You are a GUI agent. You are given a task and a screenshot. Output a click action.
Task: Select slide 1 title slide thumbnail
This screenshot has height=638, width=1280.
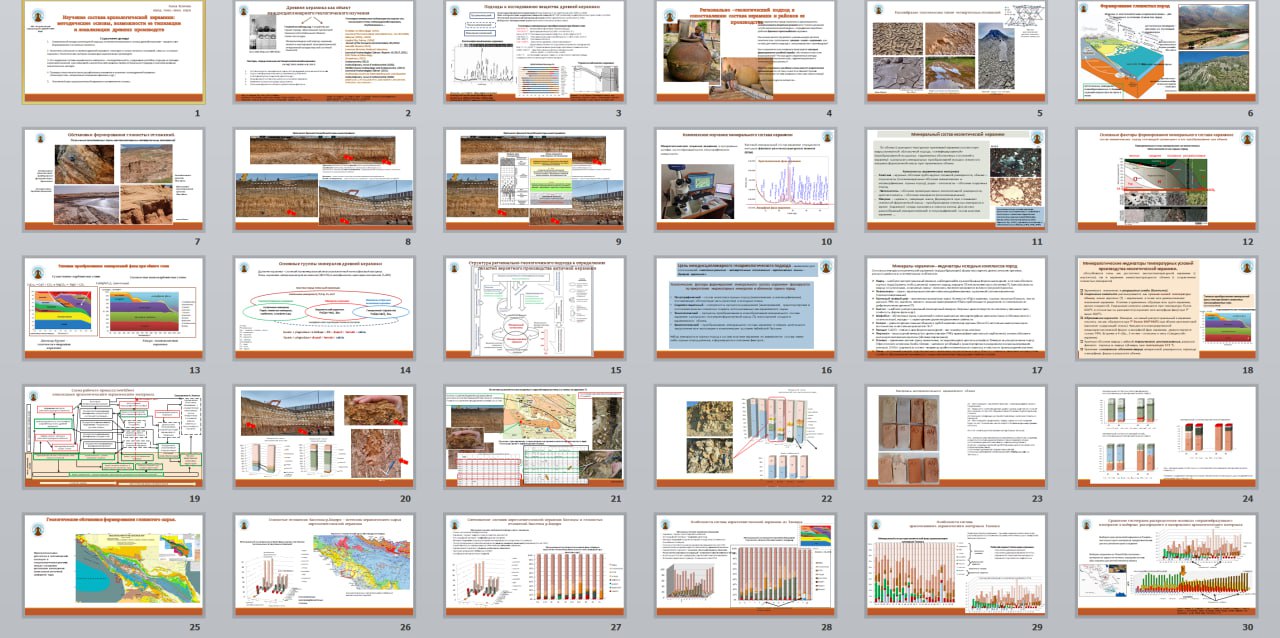point(113,52)
